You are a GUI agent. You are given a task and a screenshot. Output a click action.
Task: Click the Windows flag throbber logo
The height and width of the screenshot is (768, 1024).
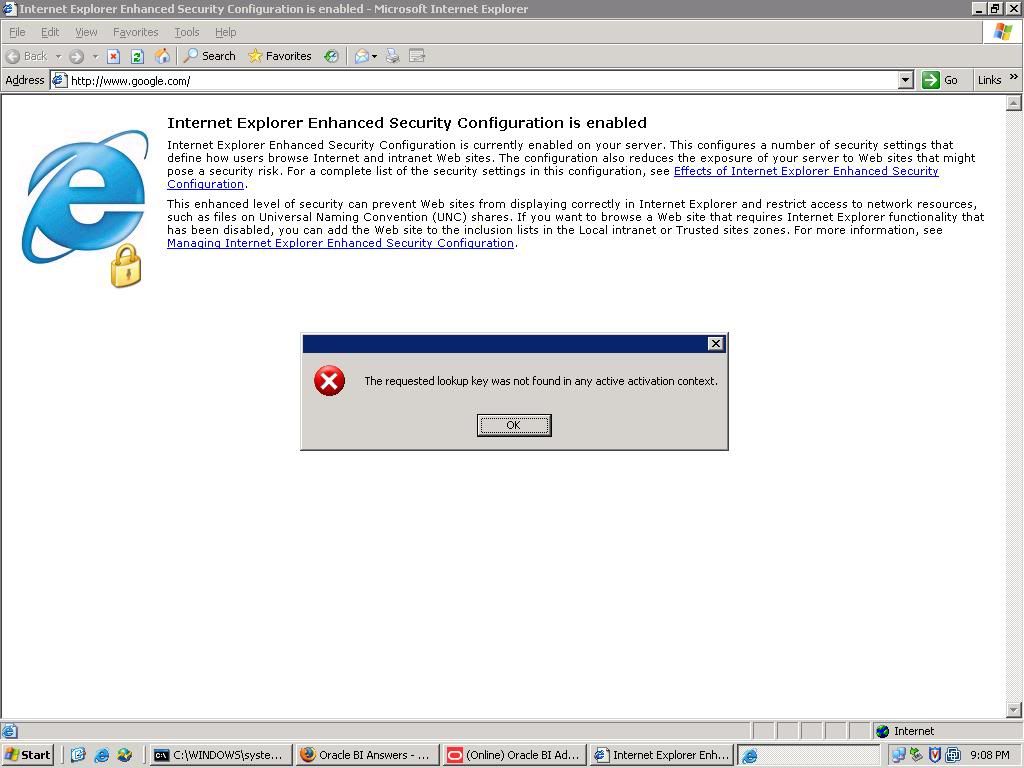[x=1002, y=32]
